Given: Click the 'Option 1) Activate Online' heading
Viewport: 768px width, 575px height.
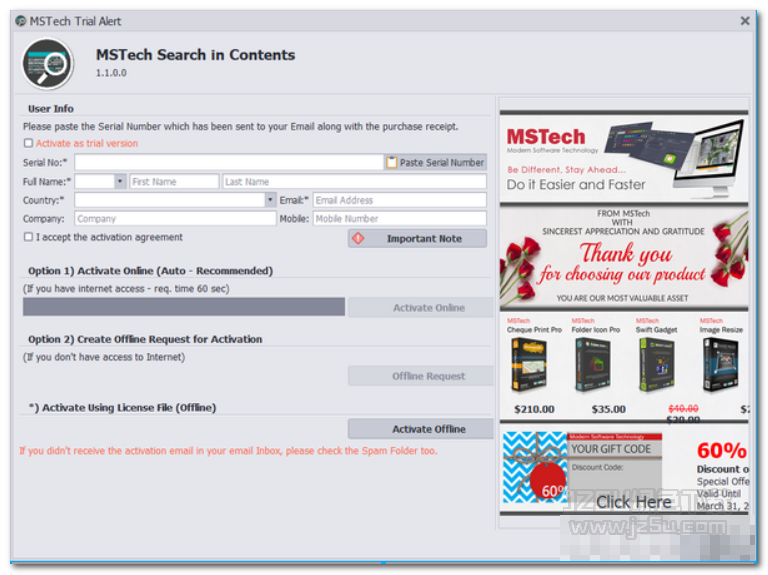Looking at the screenshot, I should click(150, 271).
